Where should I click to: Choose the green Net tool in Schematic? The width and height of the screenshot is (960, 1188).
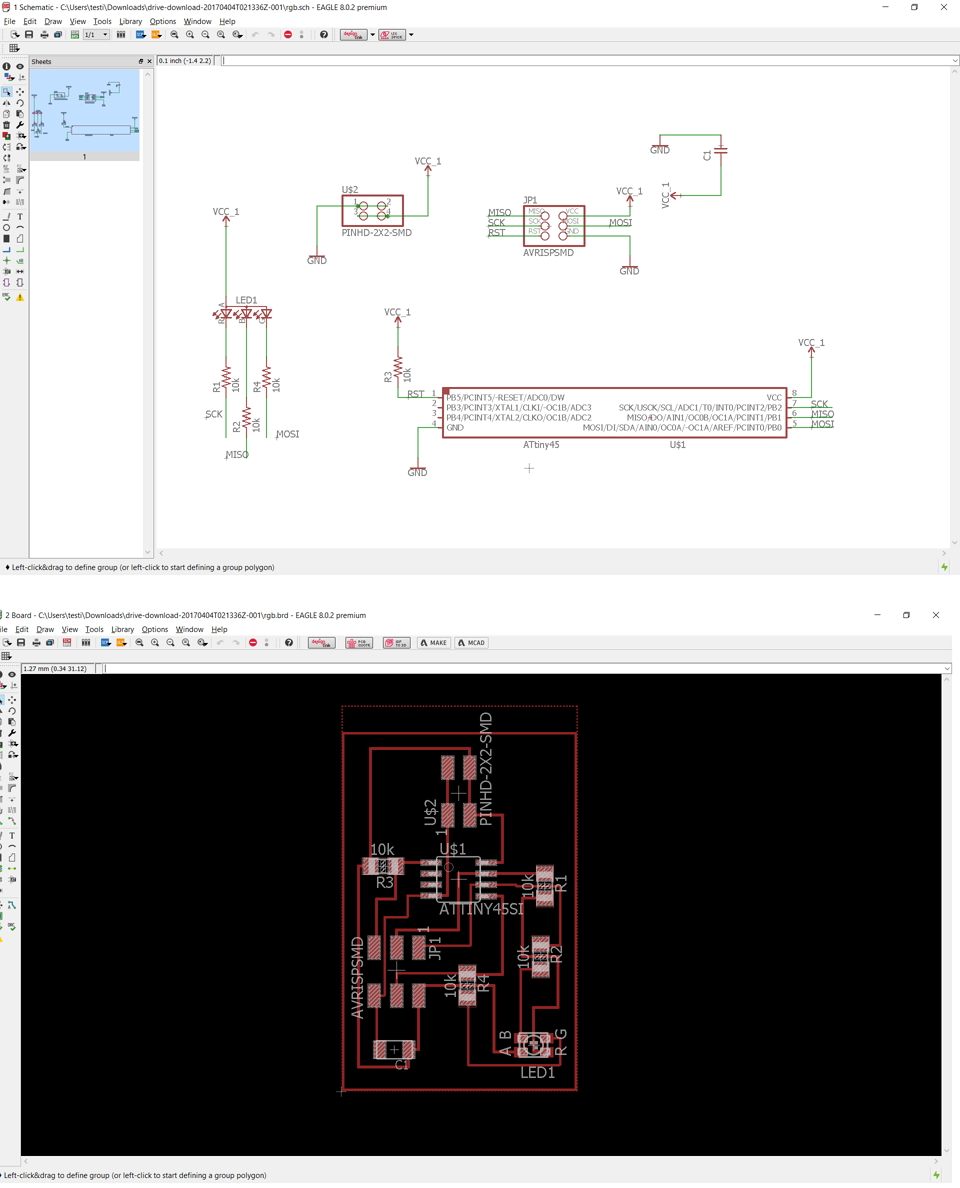click(20, 249)
